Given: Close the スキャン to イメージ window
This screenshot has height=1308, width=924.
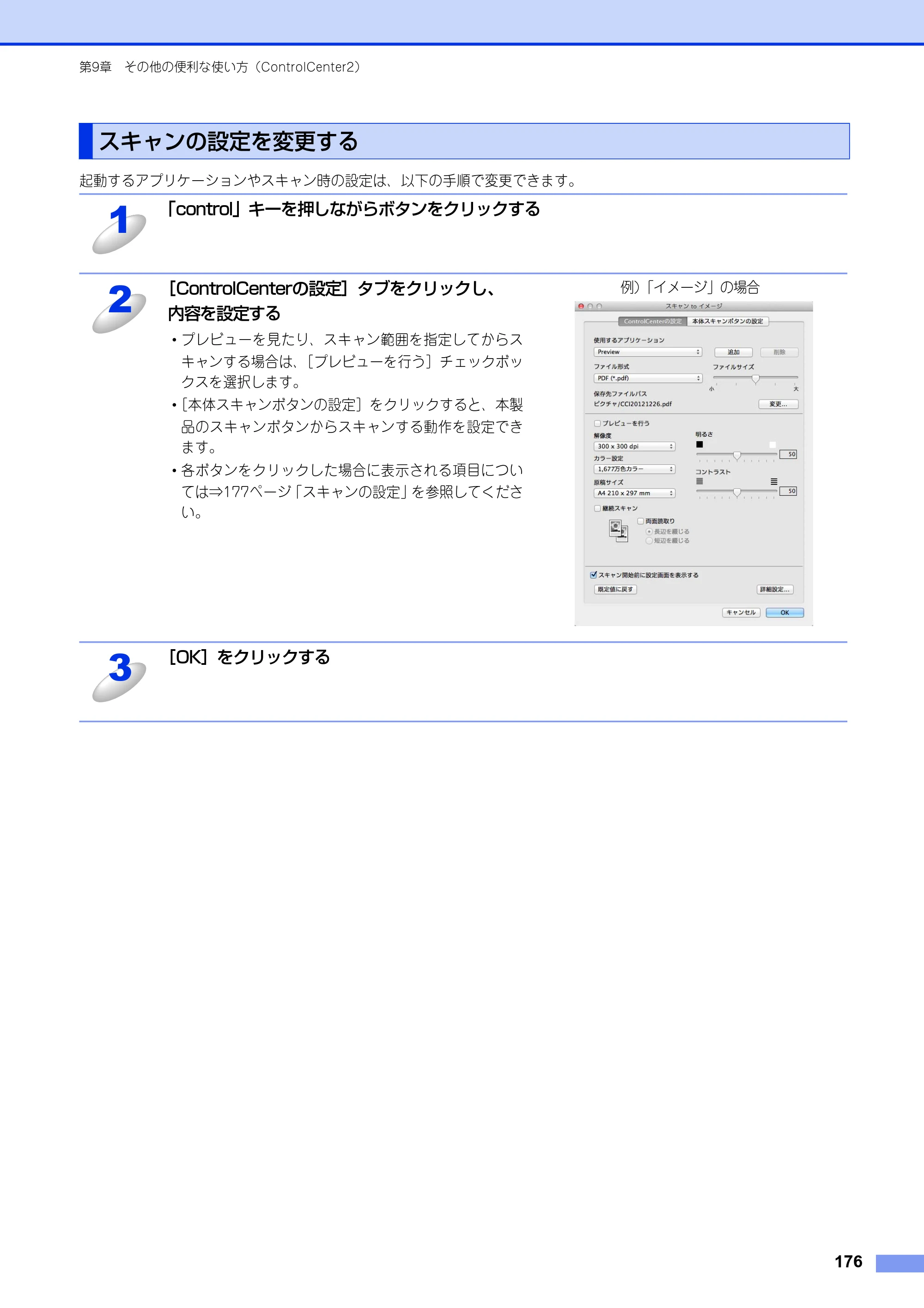Looking at the screenshot, I should point(581,306).
